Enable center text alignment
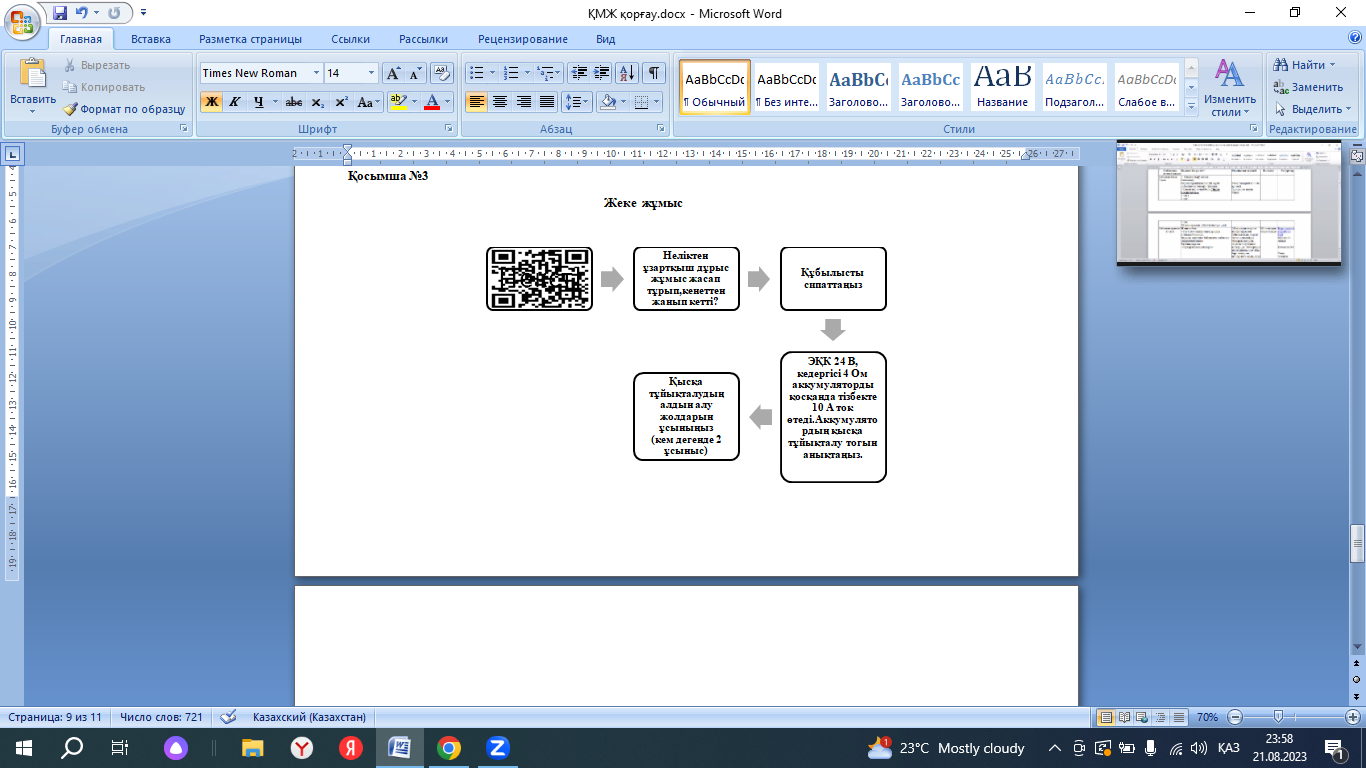1366x768 pixels. (500, 102)
